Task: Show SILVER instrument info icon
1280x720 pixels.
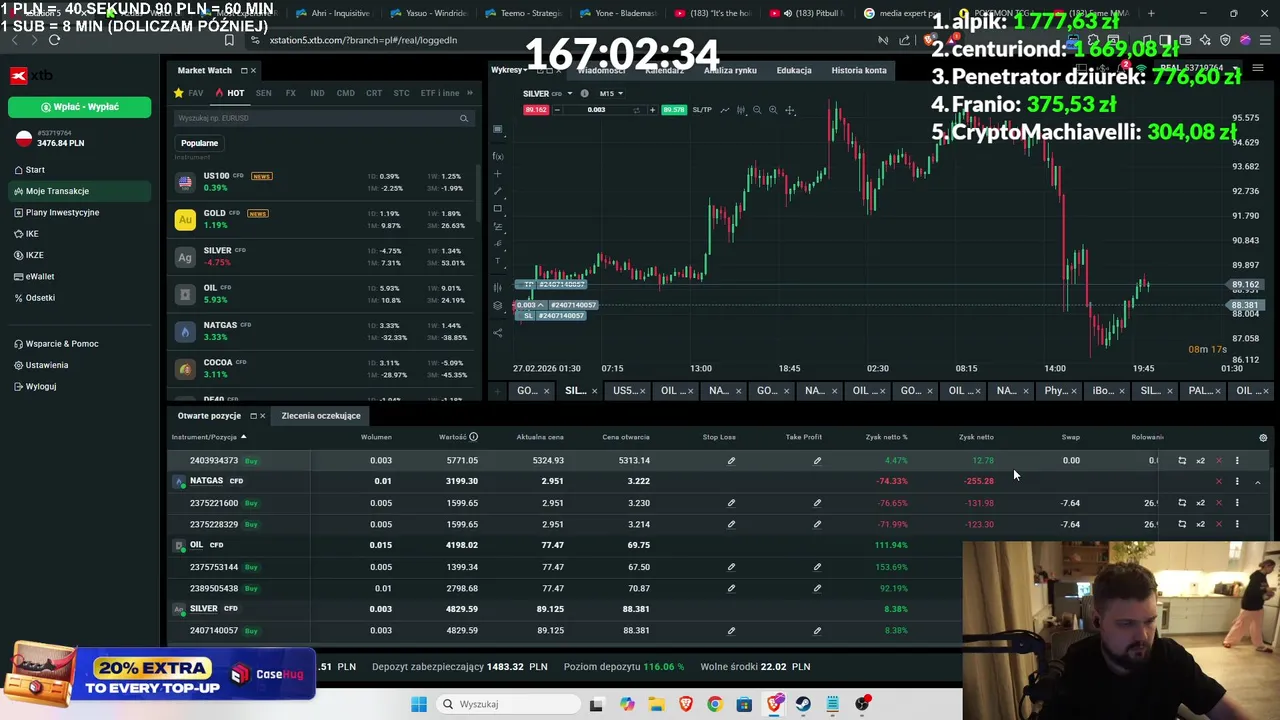Action: (x=585, y=93)
